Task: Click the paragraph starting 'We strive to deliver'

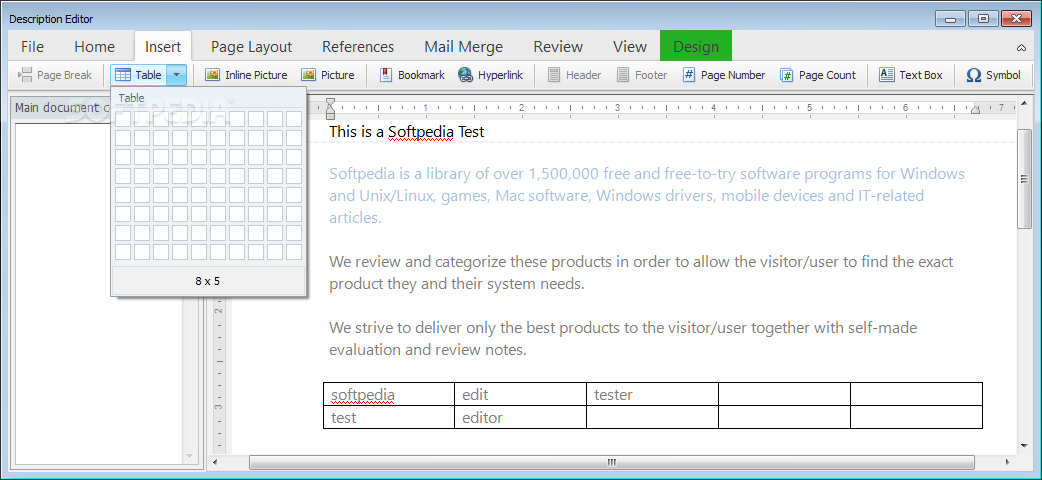Action: coord(623,338)
